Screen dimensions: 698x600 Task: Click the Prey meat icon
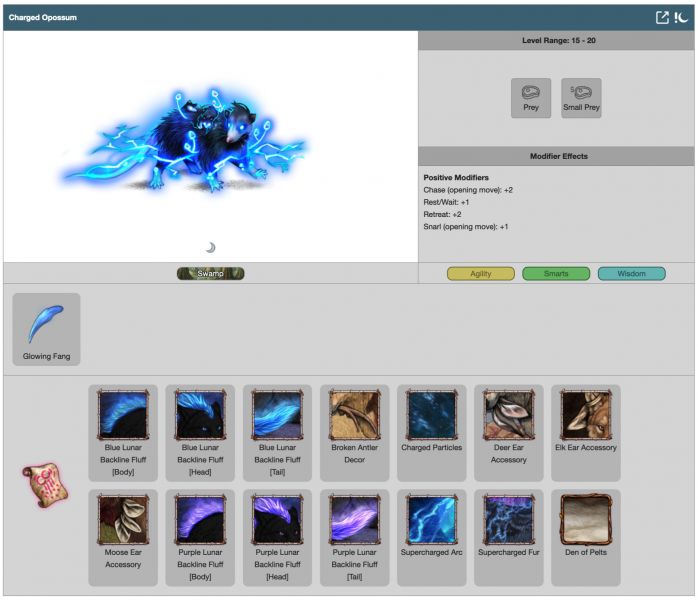pos(530,97)
